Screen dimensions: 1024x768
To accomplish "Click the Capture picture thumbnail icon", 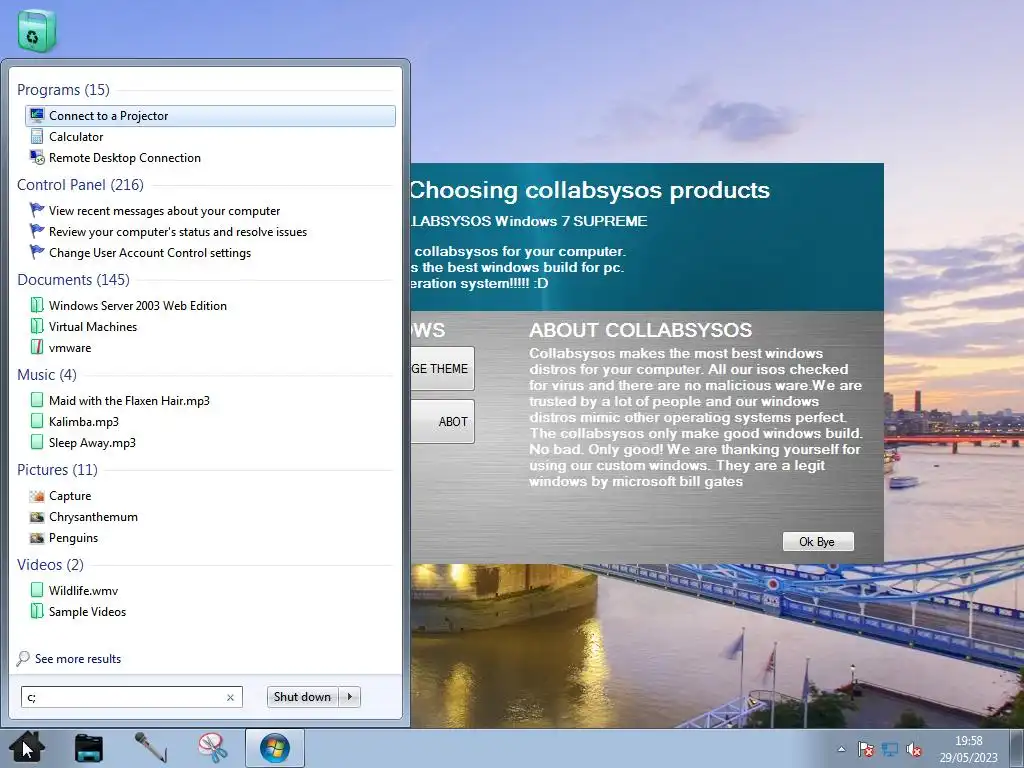I will coord(37,496).
